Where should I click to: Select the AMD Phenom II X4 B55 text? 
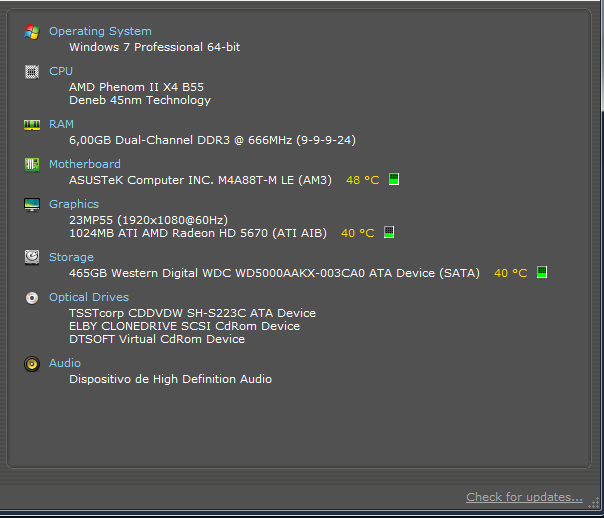pos(136,87)
